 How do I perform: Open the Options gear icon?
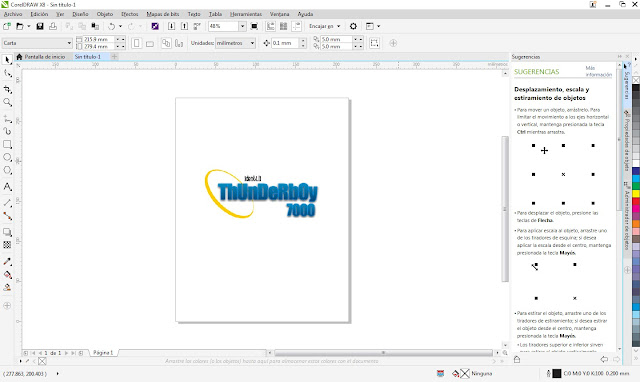tap(353, 26)
